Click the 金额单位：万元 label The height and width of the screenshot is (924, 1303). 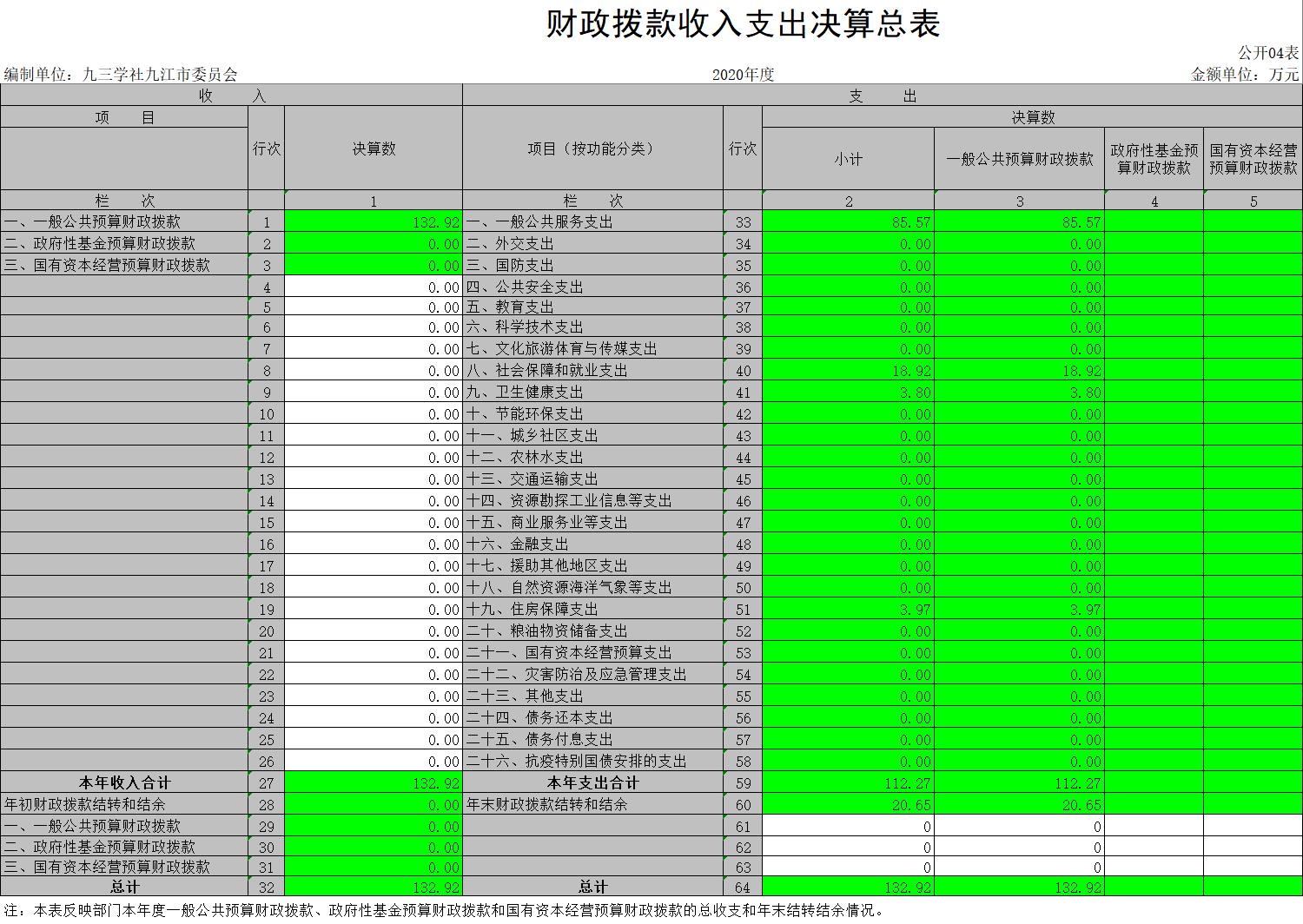(1244, 75)
